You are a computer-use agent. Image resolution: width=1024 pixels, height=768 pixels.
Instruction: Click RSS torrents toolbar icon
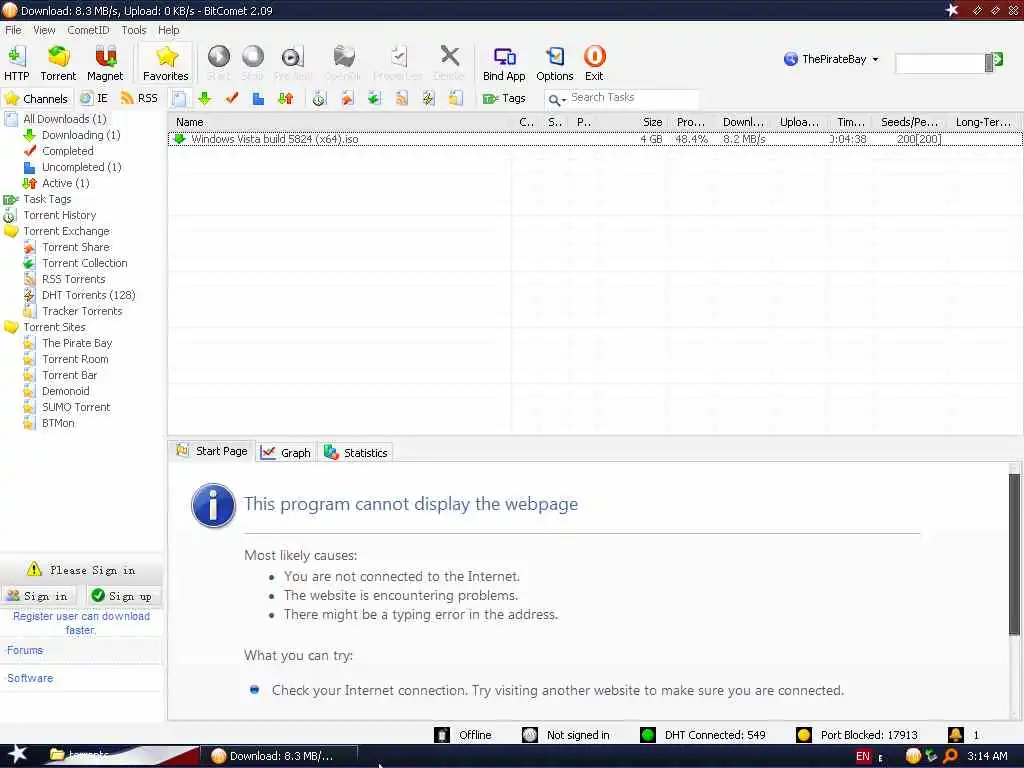401,99
